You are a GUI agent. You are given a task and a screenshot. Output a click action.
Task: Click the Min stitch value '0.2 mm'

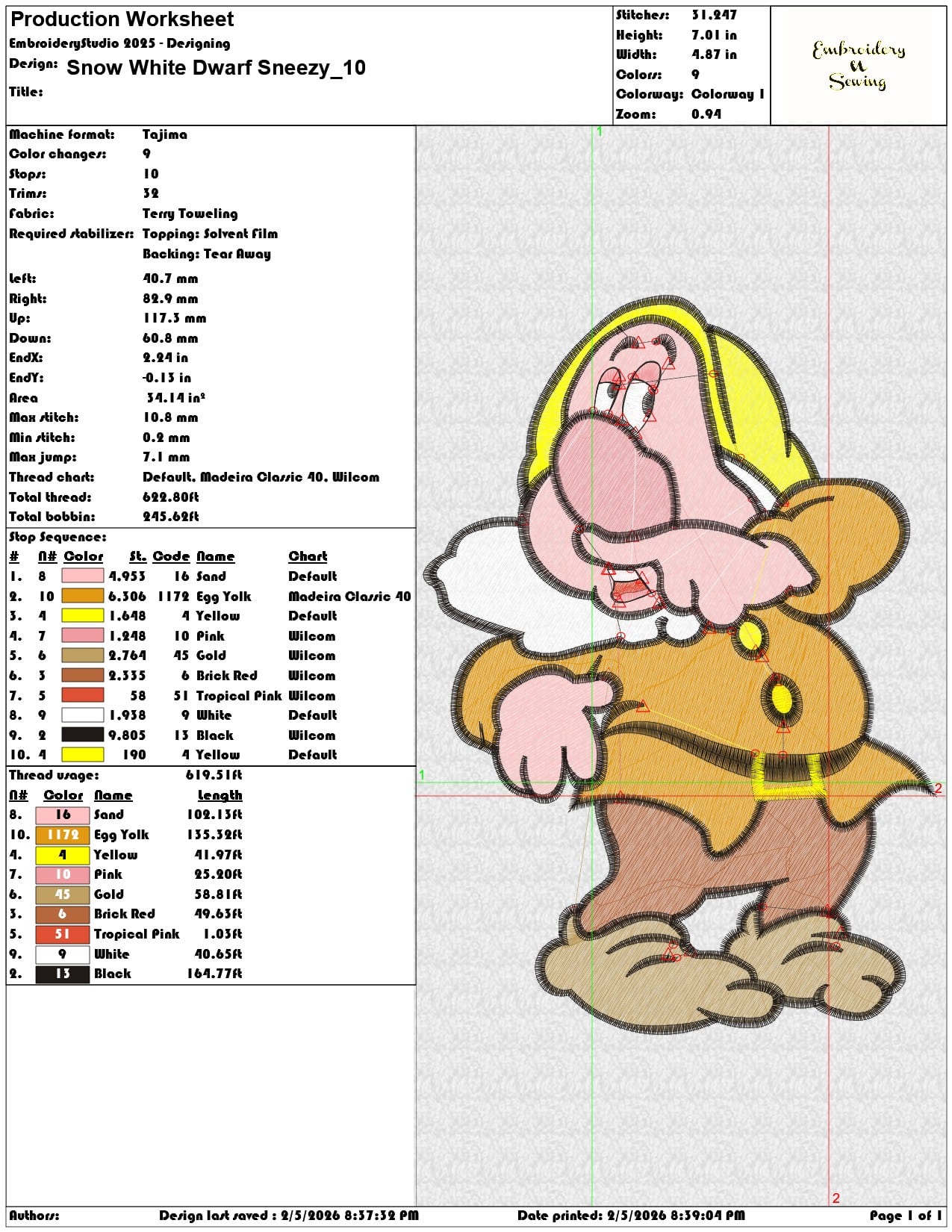coord(167,438)
